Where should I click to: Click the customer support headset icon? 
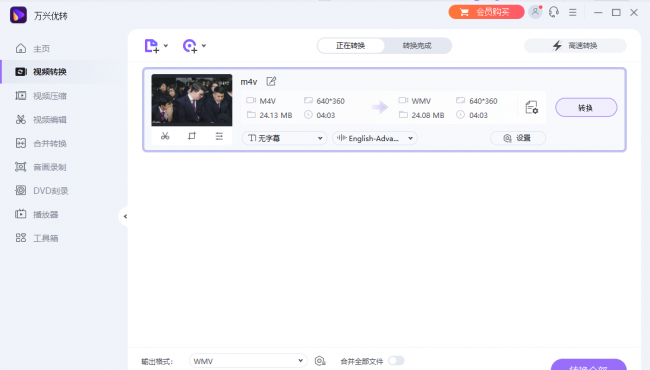click(554, 12)
